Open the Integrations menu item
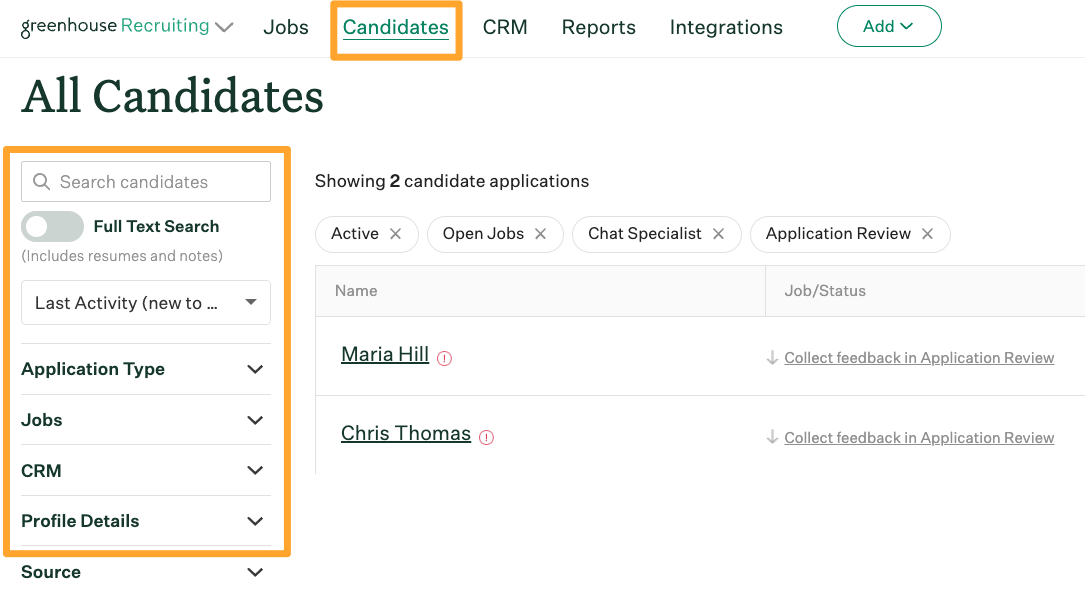 [x=726, y=27]
